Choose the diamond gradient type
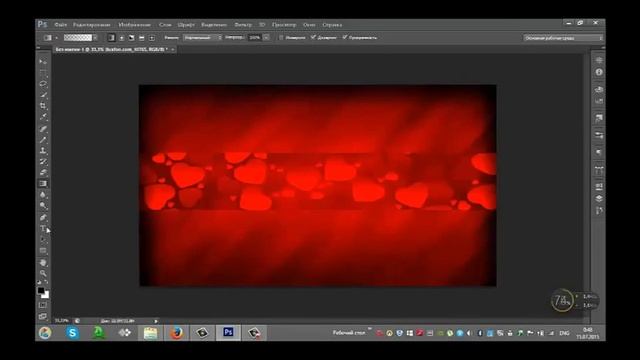Image resolution: width=640 pixels, height=360 pixels. (x=151, y=38)
